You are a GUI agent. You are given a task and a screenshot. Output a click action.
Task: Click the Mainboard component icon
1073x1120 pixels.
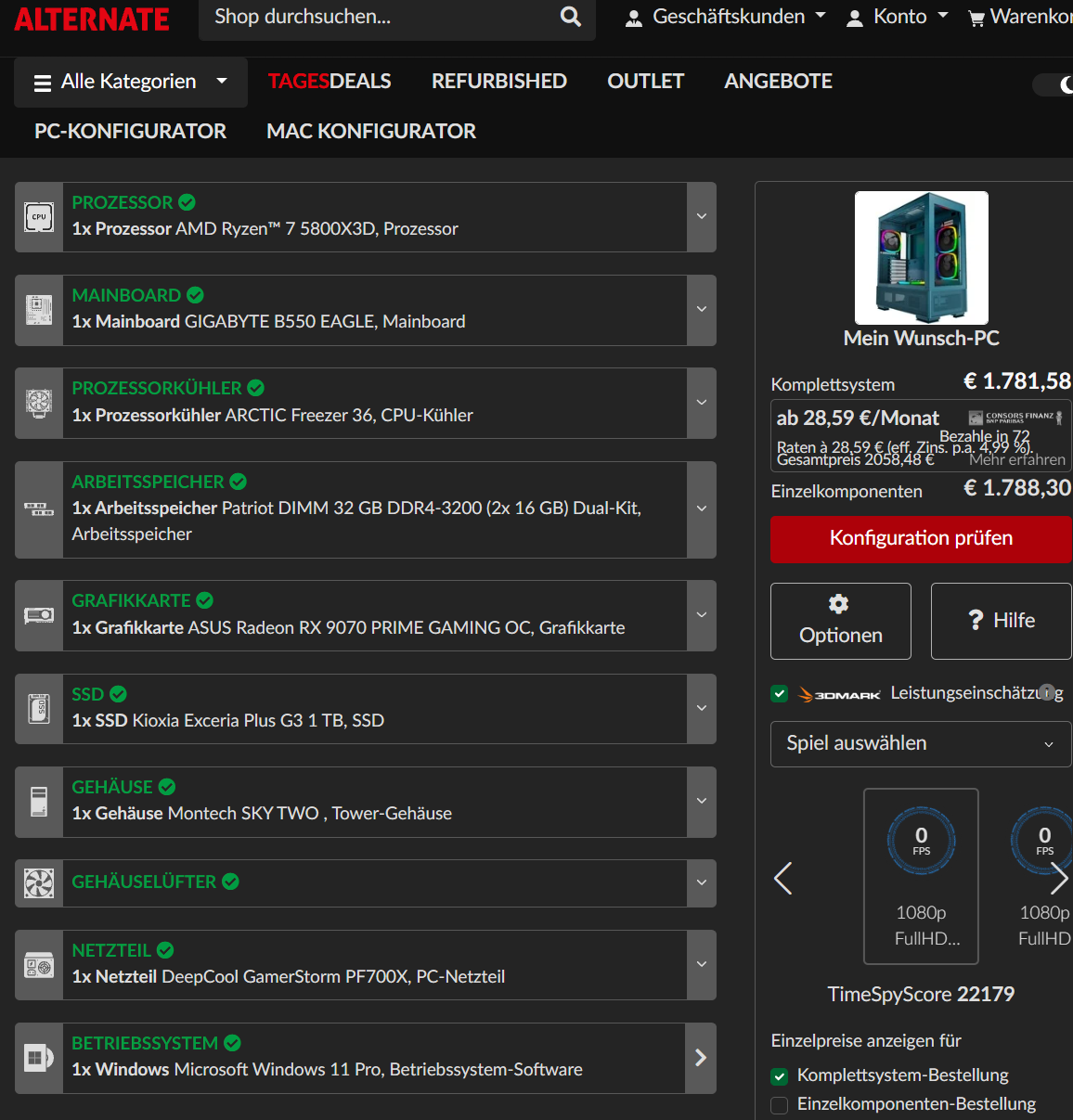39,310
